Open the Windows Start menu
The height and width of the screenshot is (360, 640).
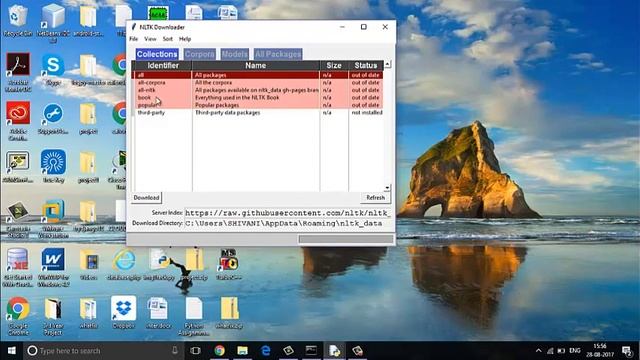coord(11,351)
